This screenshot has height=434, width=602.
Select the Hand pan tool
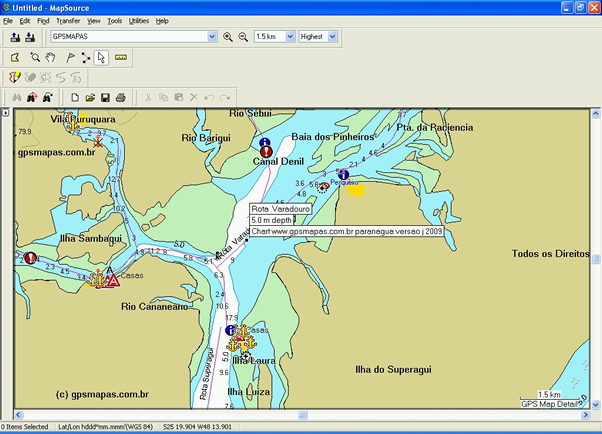point(49,57)
